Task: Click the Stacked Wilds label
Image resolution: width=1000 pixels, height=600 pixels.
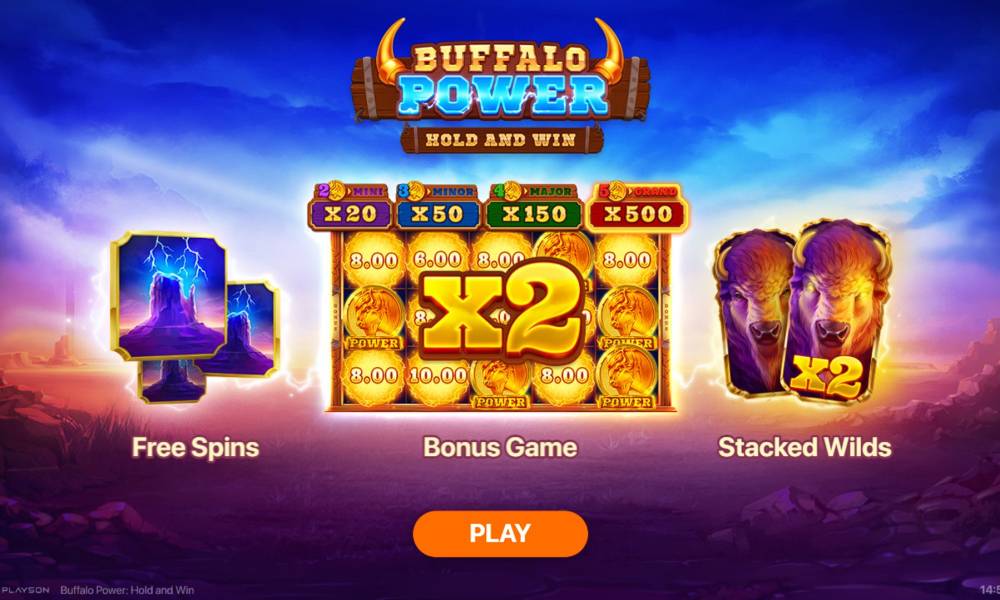Action: 804,447
